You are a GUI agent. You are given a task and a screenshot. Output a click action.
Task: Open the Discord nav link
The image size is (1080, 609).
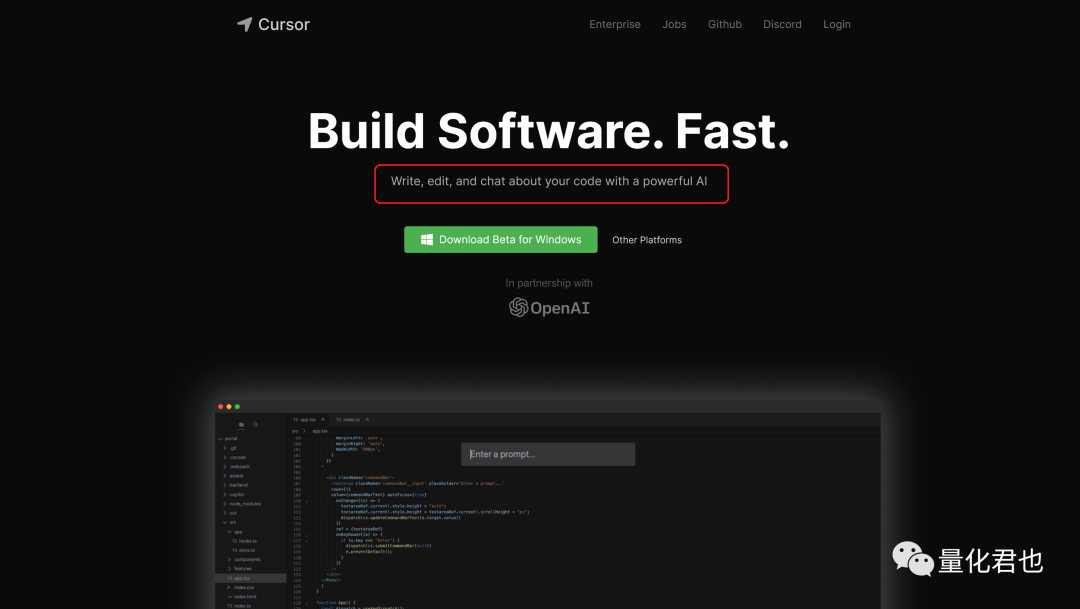(782, 24)
